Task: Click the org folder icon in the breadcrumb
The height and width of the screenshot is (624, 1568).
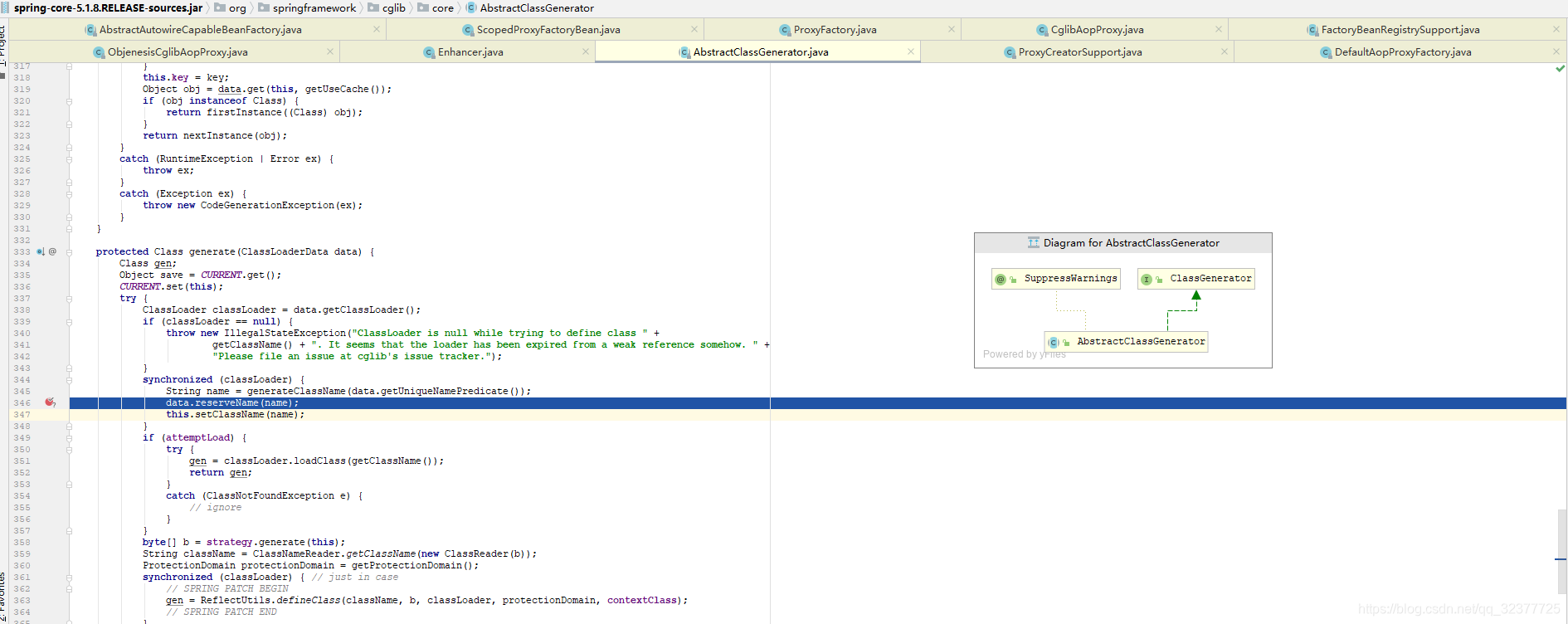Action: point(220,7)
